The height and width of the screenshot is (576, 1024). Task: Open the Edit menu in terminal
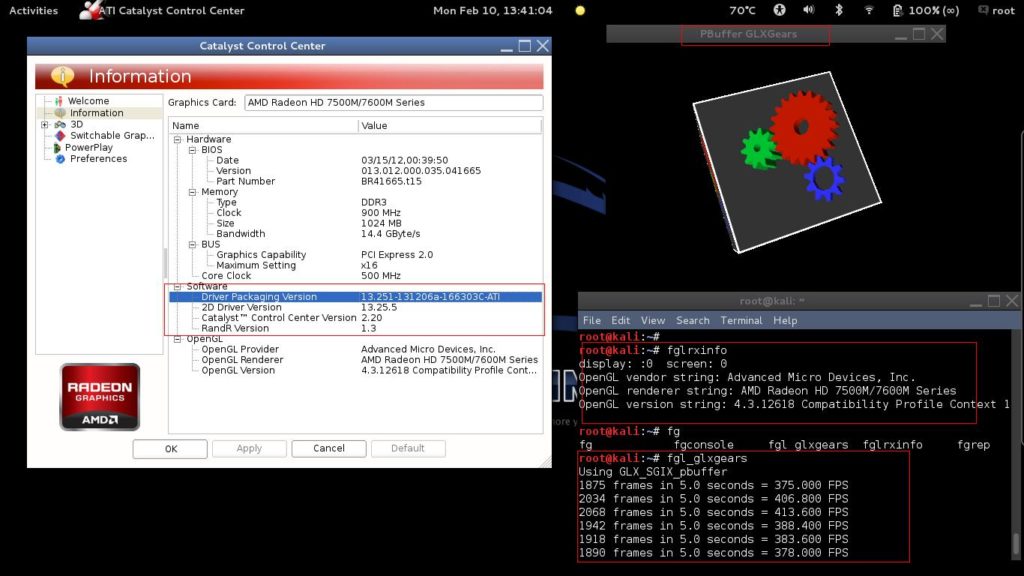coord(620,321)
